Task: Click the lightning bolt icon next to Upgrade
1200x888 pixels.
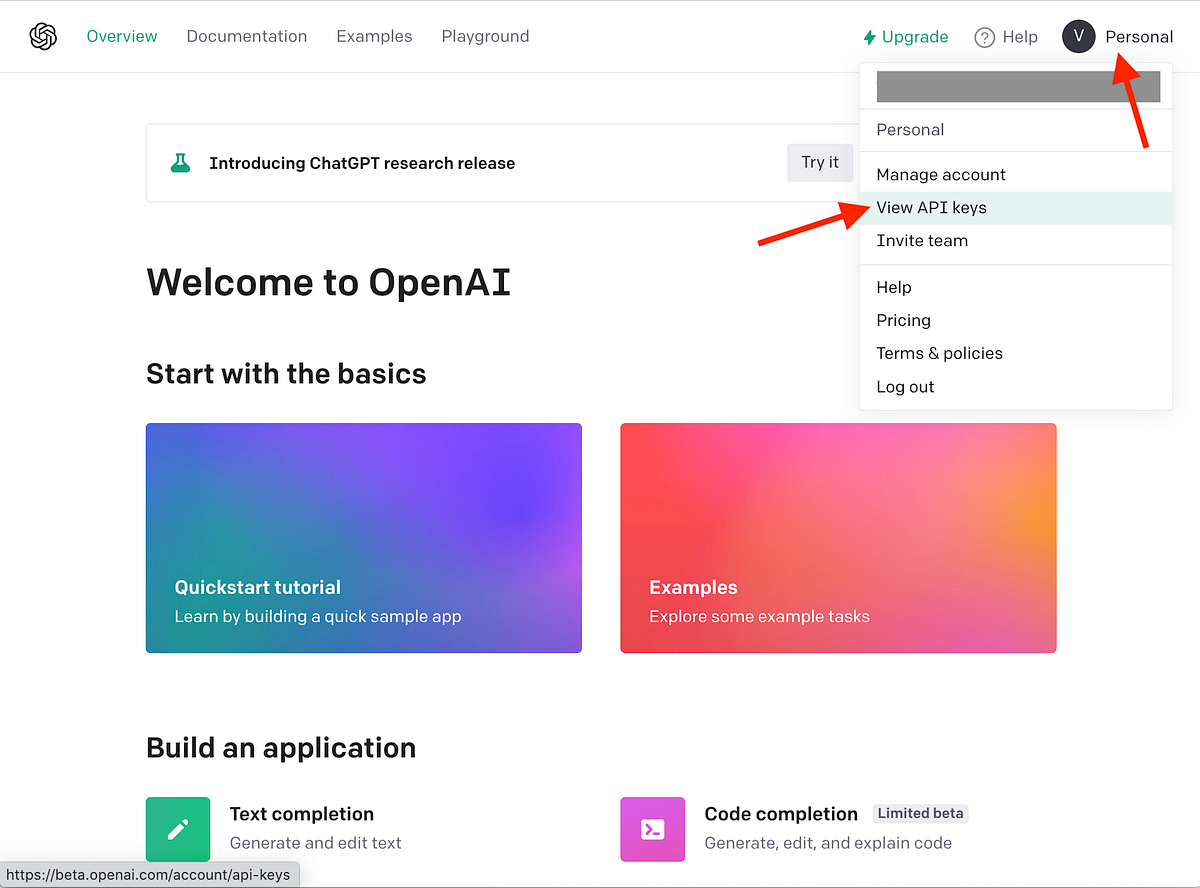Action: 868,36
